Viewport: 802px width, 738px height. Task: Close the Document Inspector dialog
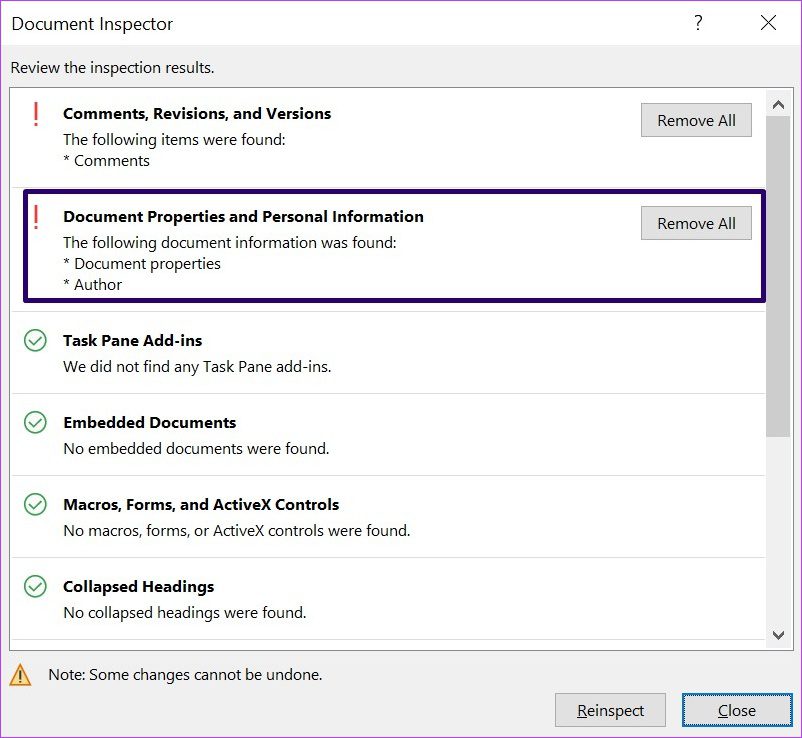coord(737,710)
